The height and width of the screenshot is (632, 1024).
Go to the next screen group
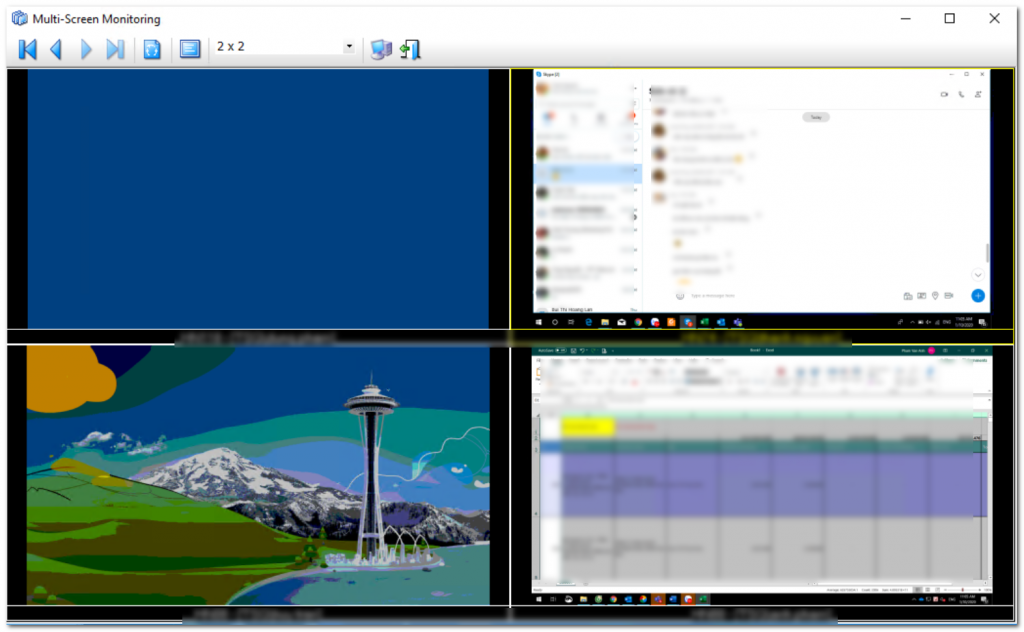pos(86,50)
